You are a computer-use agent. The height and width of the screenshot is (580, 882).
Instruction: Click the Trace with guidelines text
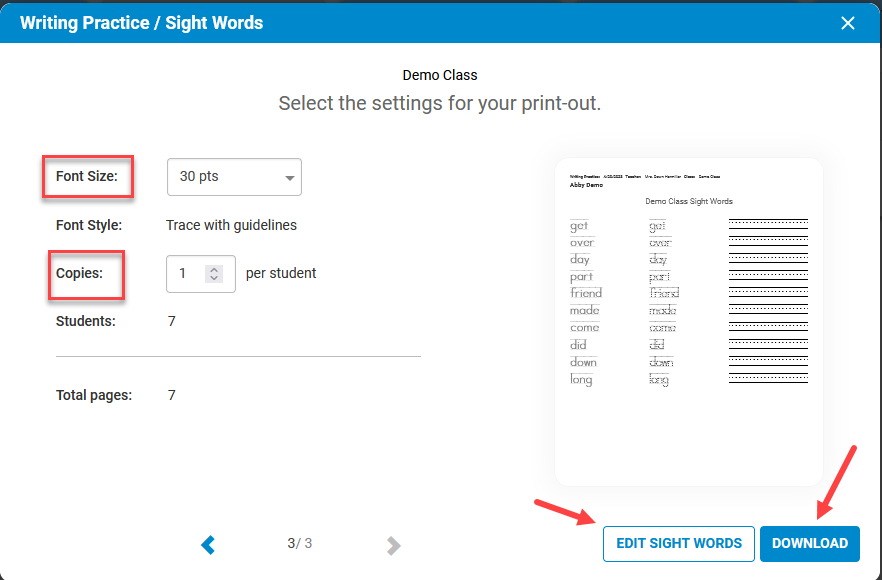click(231, 225)
